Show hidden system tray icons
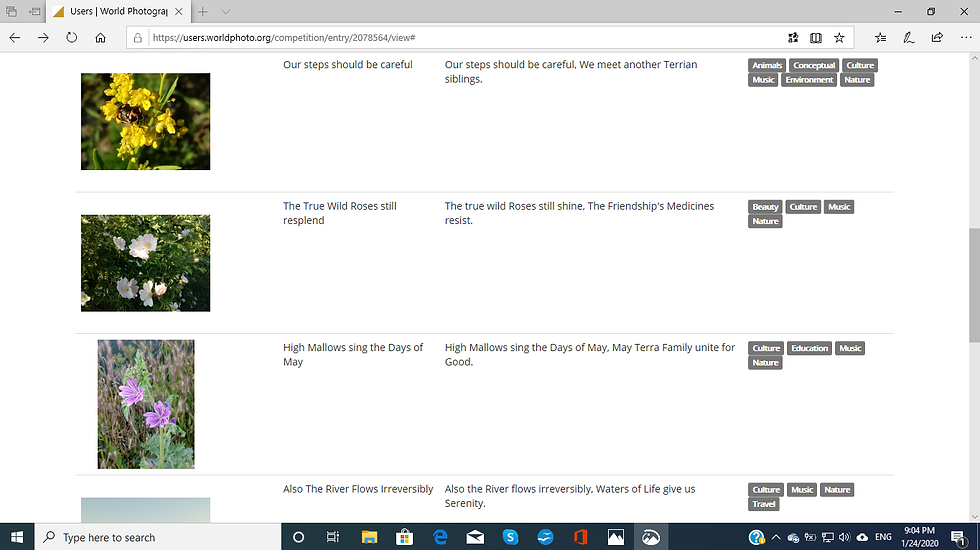 (x=776, y=537)
